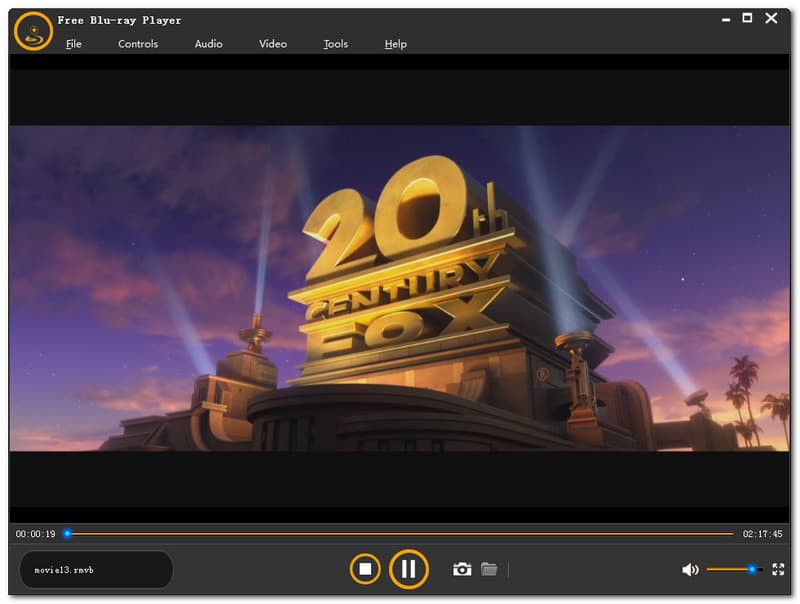The width and height of the screenshot is (800, 604).
Task: Click the video display area
Action: pos(399,288)
